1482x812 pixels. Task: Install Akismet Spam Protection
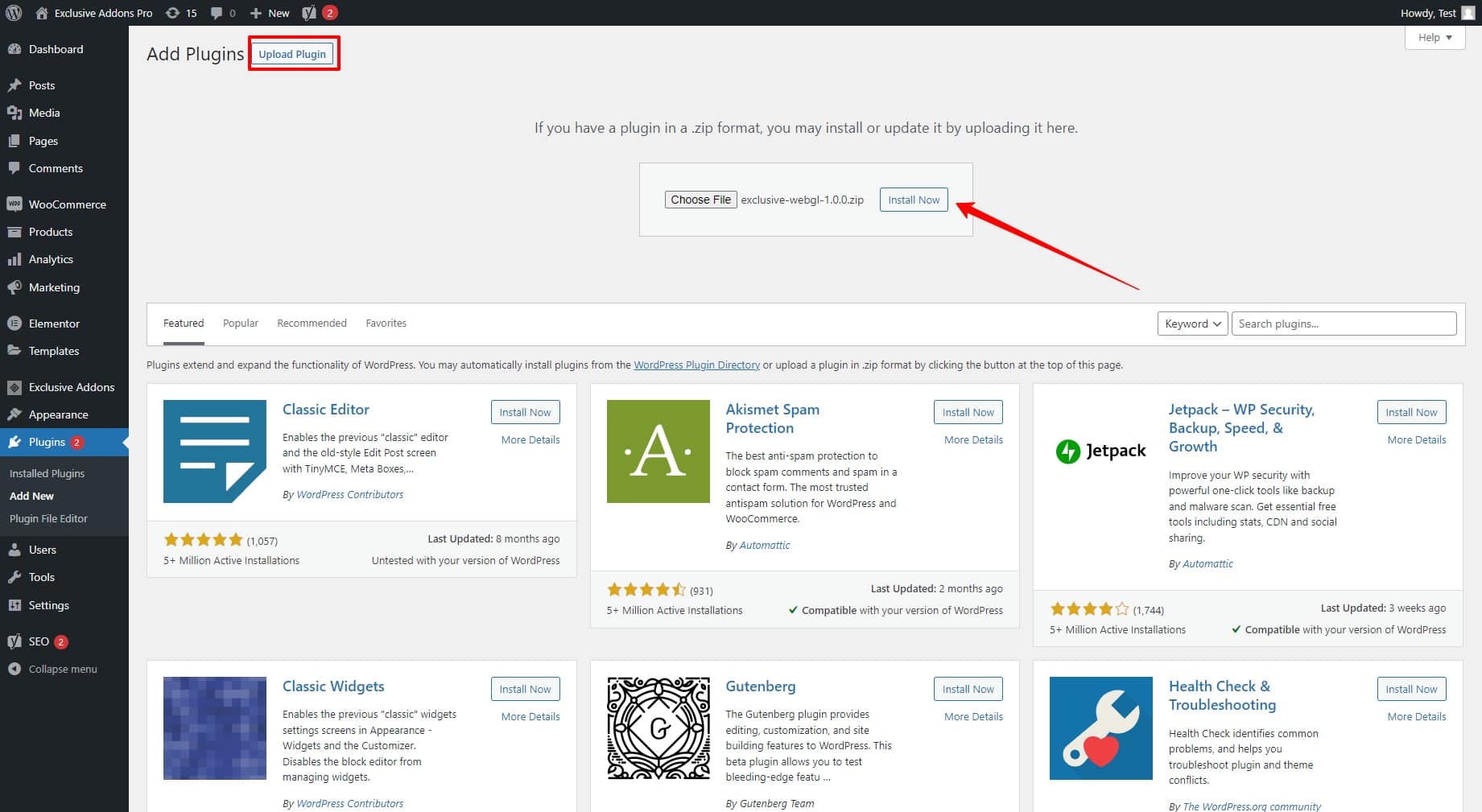pyautogui.click(x=968, y=412)
